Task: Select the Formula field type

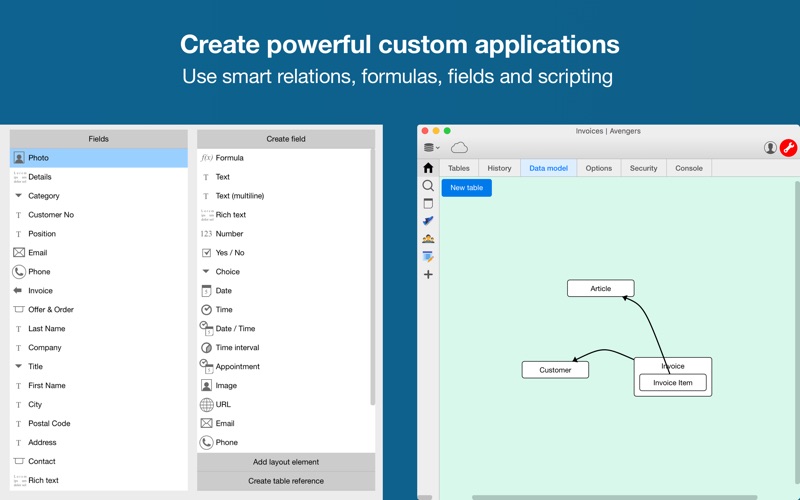Action: (229, 158)
